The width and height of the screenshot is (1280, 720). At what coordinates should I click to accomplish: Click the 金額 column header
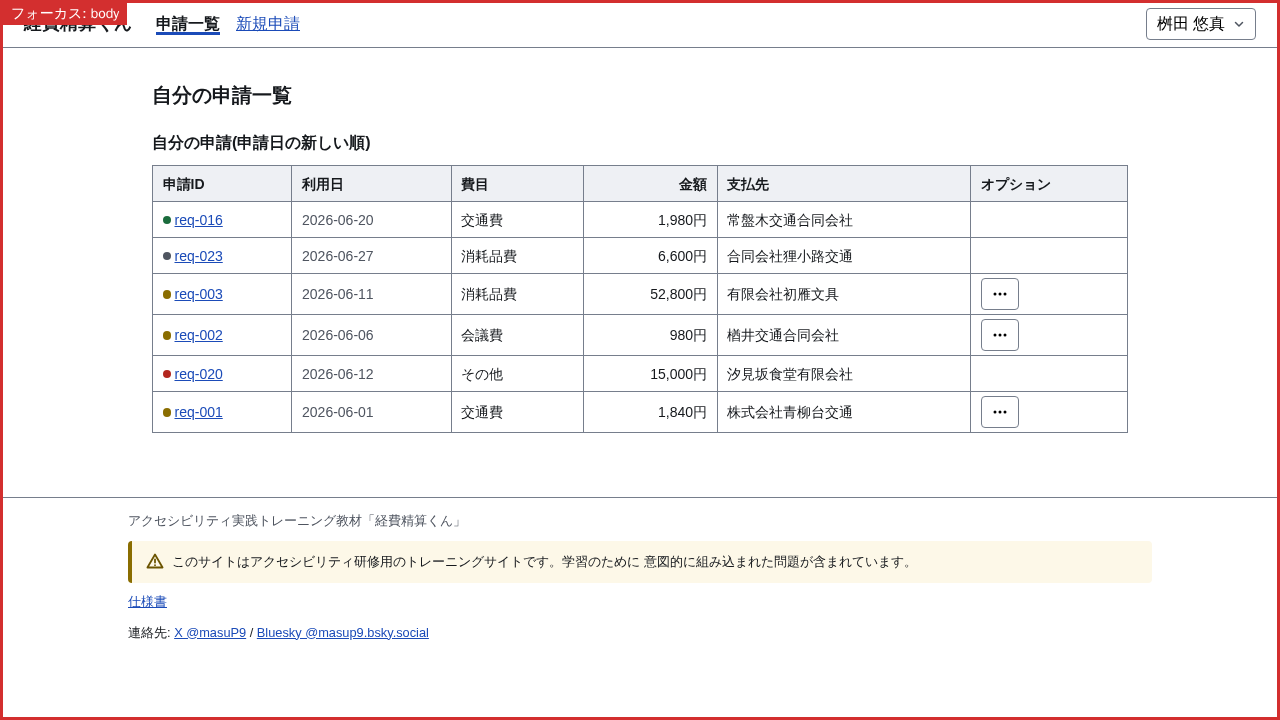pos(650,184)
